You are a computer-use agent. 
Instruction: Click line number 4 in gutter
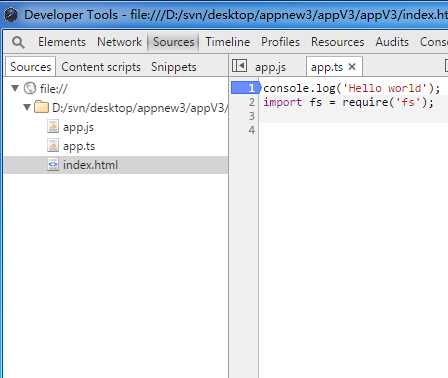252,130
